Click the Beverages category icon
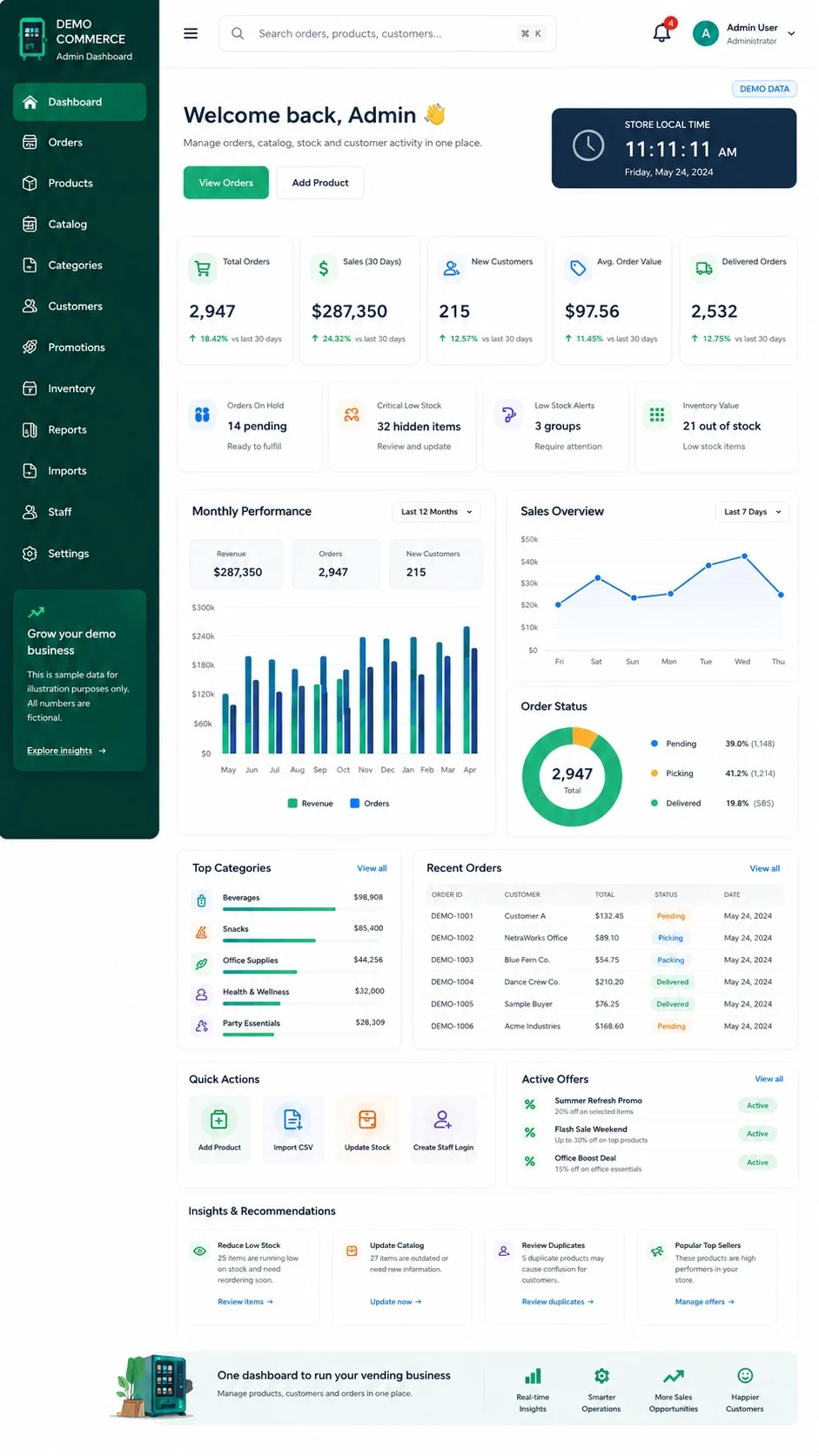The height and width of the screenshot is (1456, 819). (x=201, y=901)
